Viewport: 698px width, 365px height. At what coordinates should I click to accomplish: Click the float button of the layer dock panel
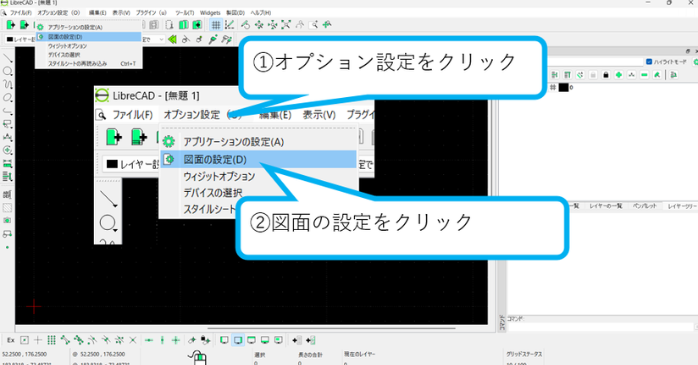tap(688, 51)
